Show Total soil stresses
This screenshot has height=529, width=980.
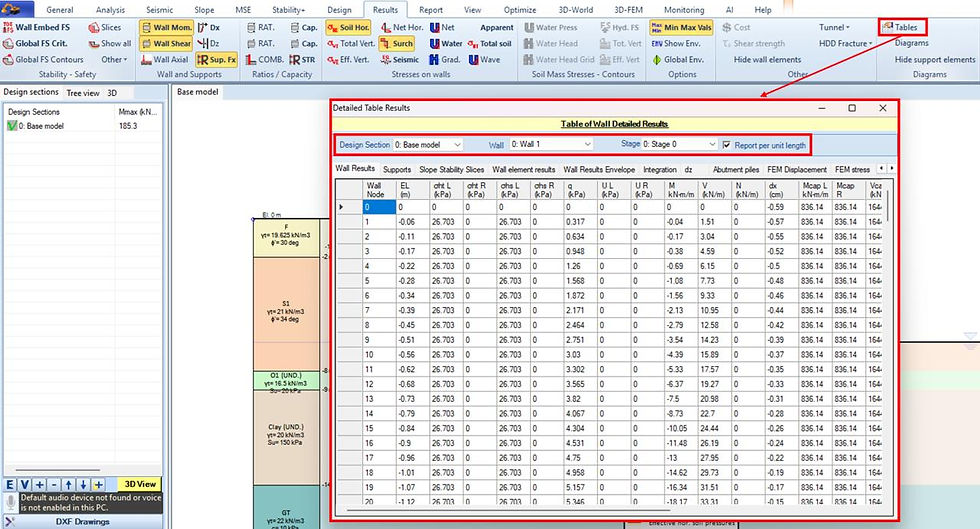coord(490,44)
